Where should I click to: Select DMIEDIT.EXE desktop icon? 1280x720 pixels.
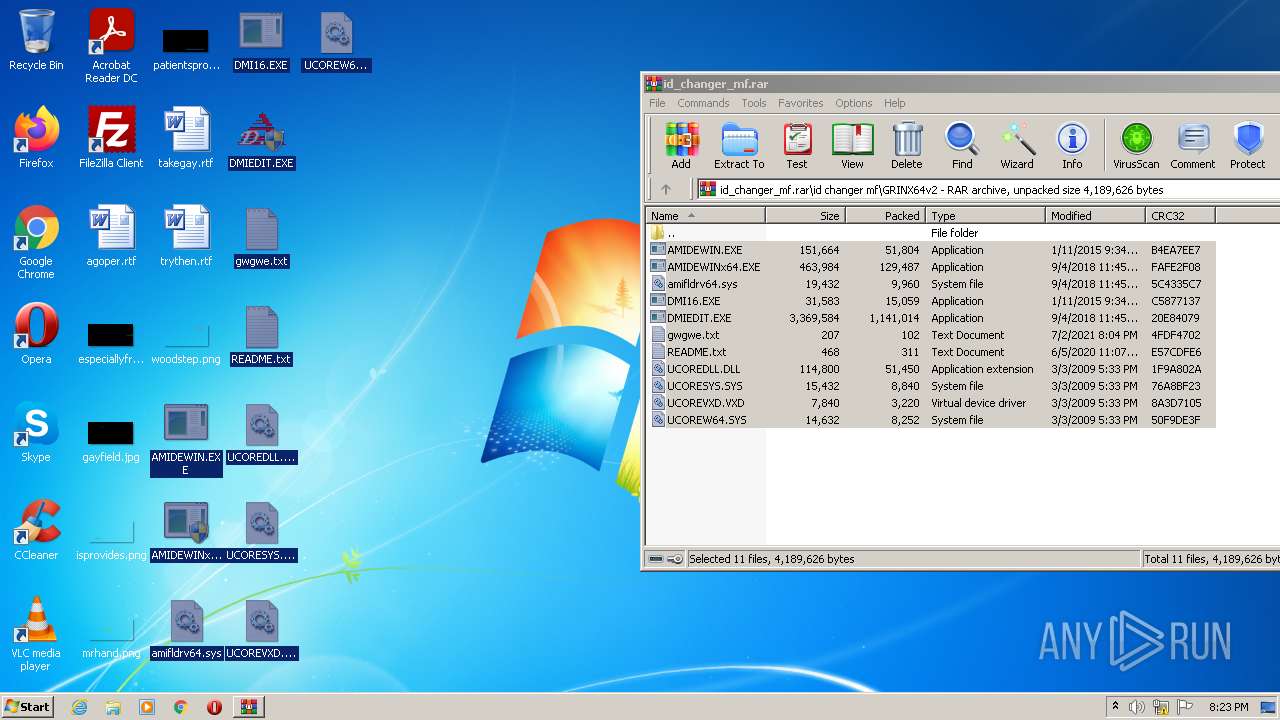(261, 138)
